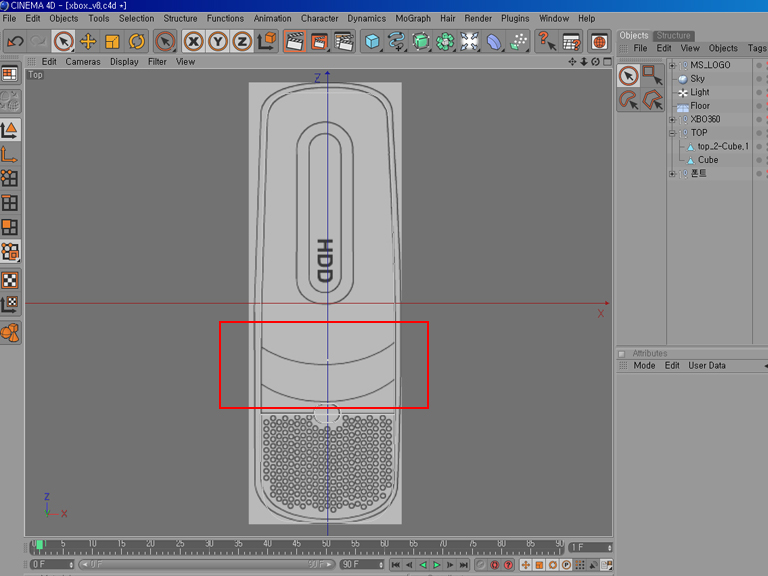Go to start of animation
This screenshot has width=768, height=576.
[396, 565]
